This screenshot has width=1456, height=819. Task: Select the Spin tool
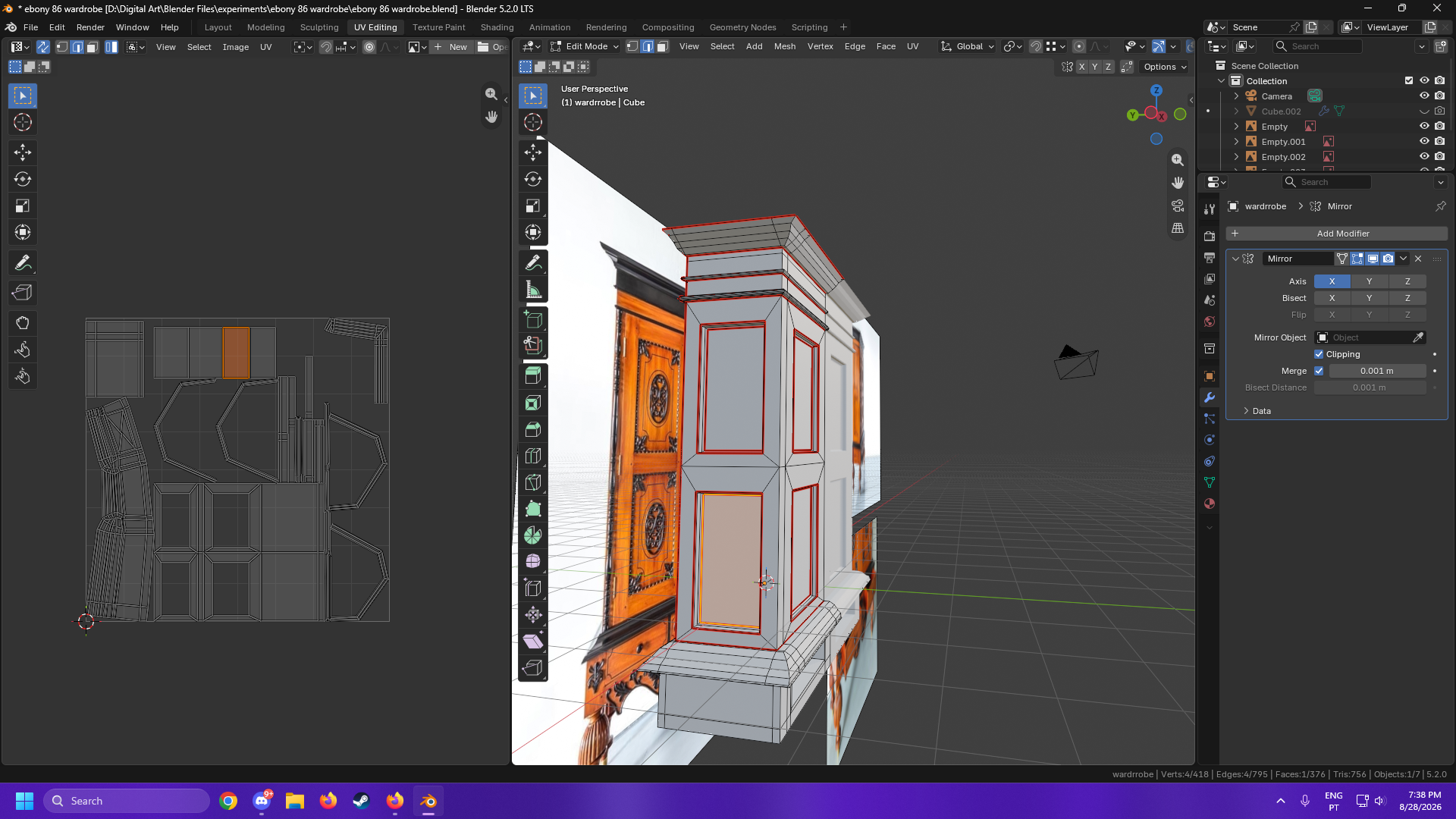coord(533,535)
